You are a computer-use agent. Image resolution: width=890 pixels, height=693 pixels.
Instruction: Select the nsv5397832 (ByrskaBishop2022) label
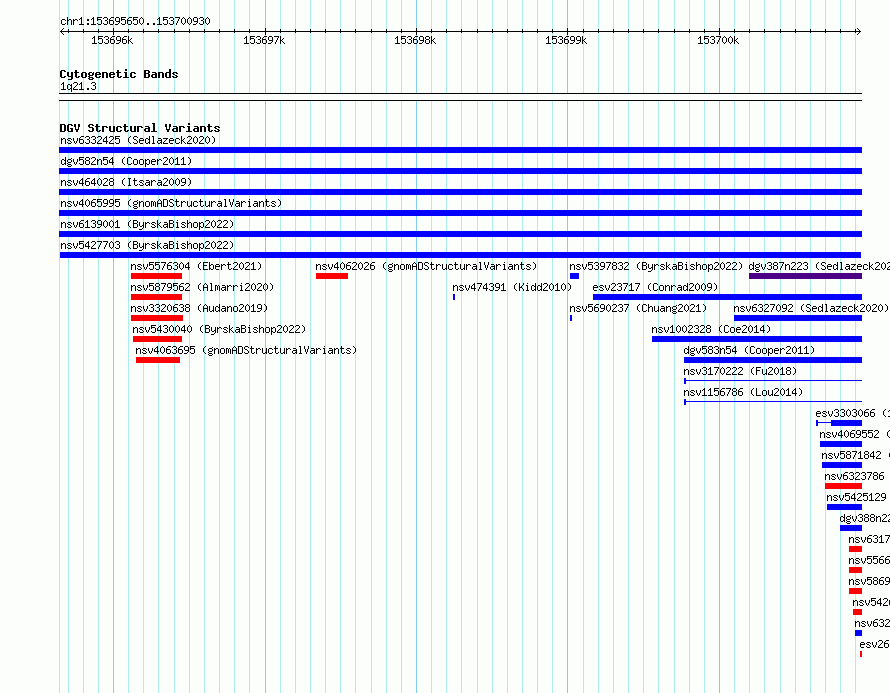[656, 266]
